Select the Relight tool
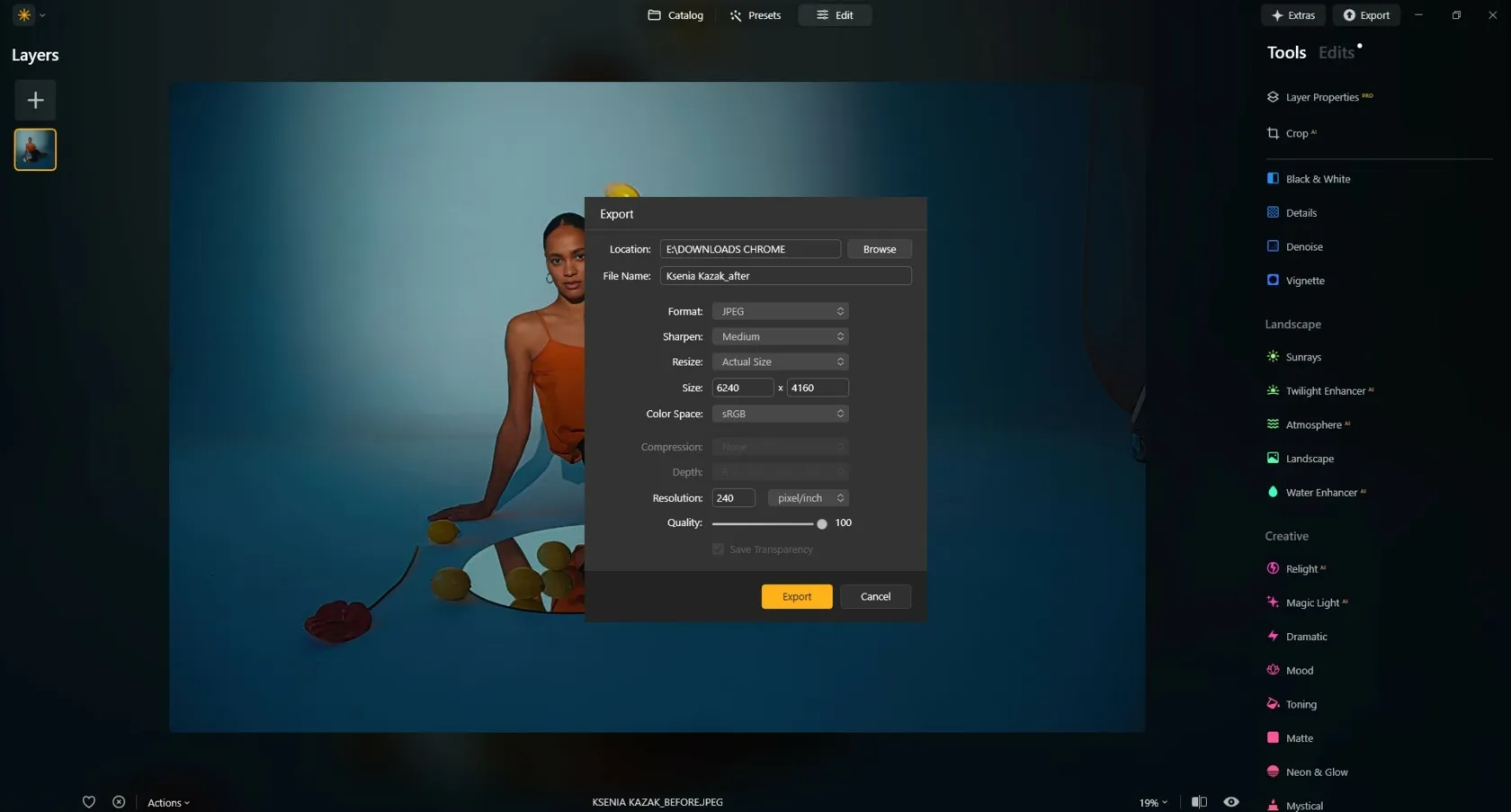Viewport: 1511px width, 812px height. [1301, 569]
